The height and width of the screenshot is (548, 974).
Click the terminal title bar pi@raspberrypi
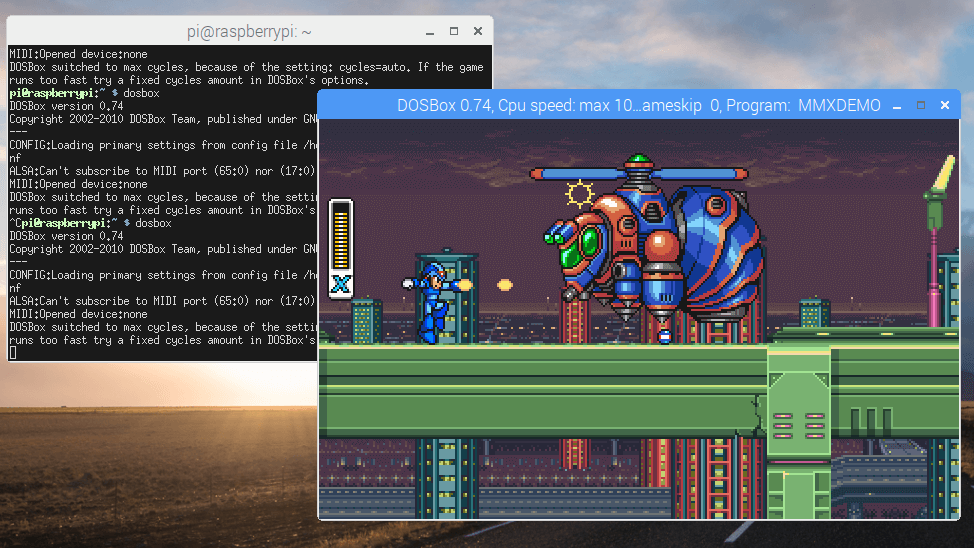coord(250,31)
